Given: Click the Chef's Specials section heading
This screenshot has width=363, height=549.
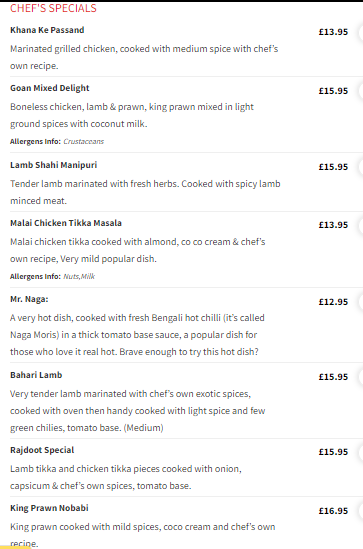Looking at the screenshot, I should point(53,8).
